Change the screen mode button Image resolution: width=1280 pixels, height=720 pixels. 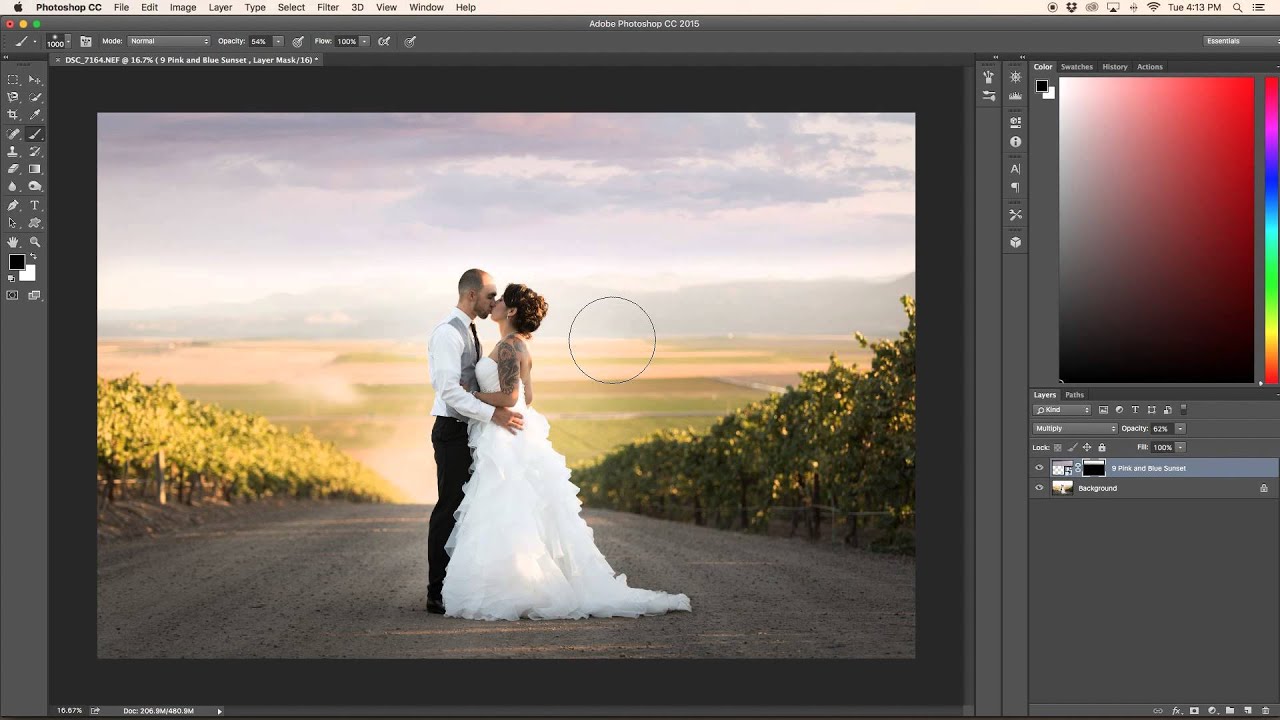pos(35,295)
